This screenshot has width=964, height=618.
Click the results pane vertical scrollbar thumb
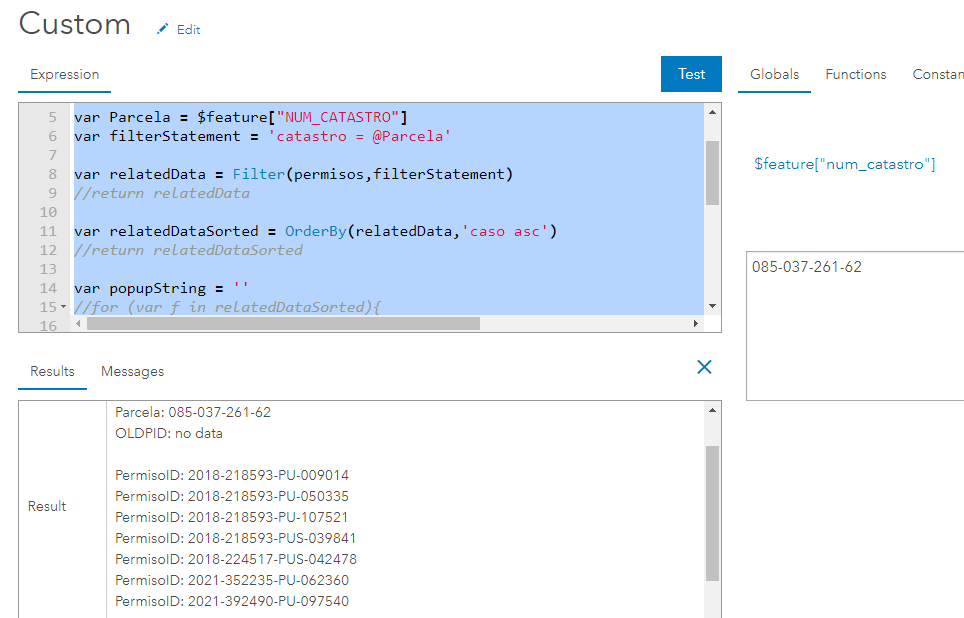click(712, 513)
